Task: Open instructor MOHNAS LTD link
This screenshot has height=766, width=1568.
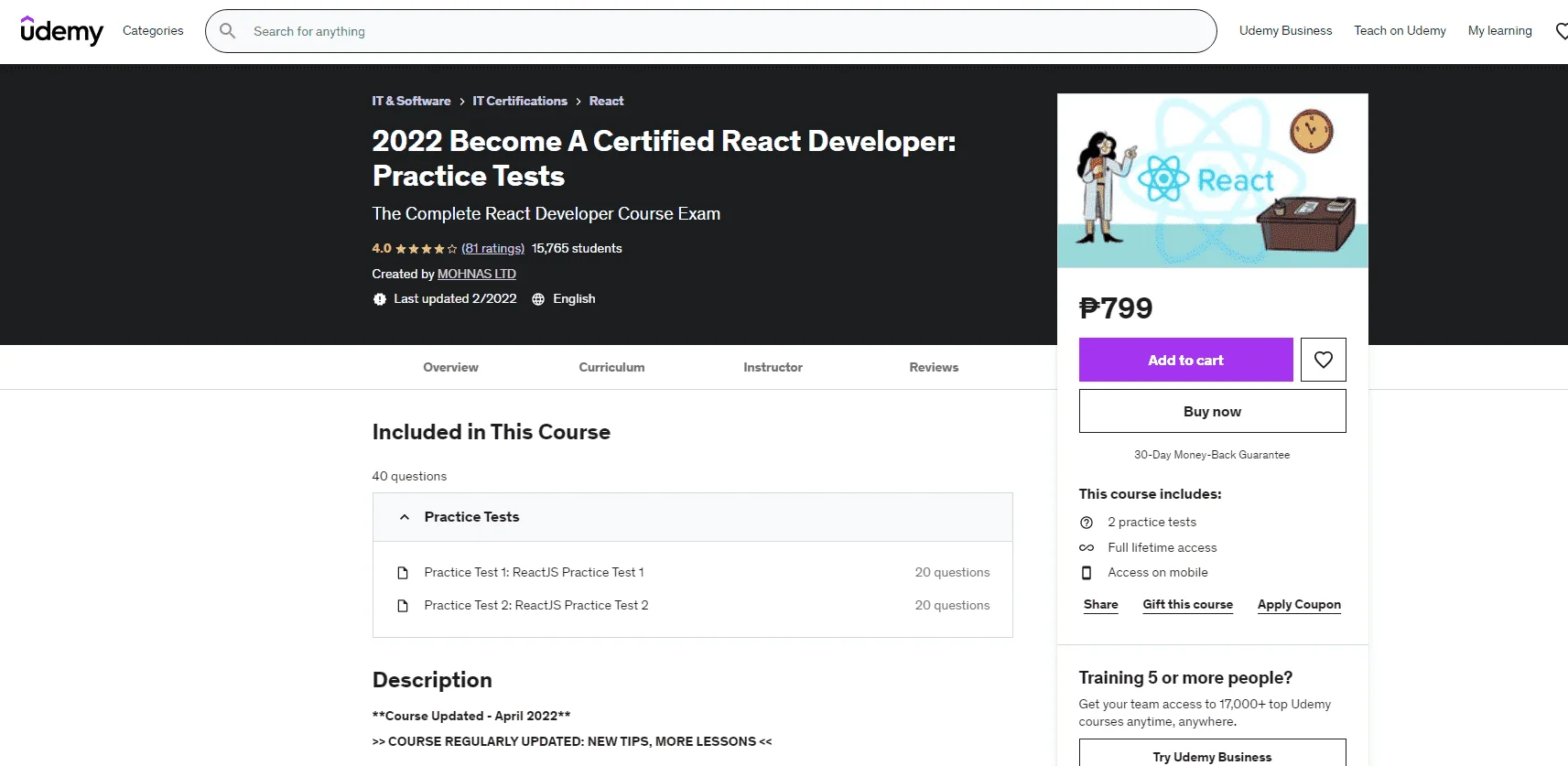Action: [x=477, y=274]
